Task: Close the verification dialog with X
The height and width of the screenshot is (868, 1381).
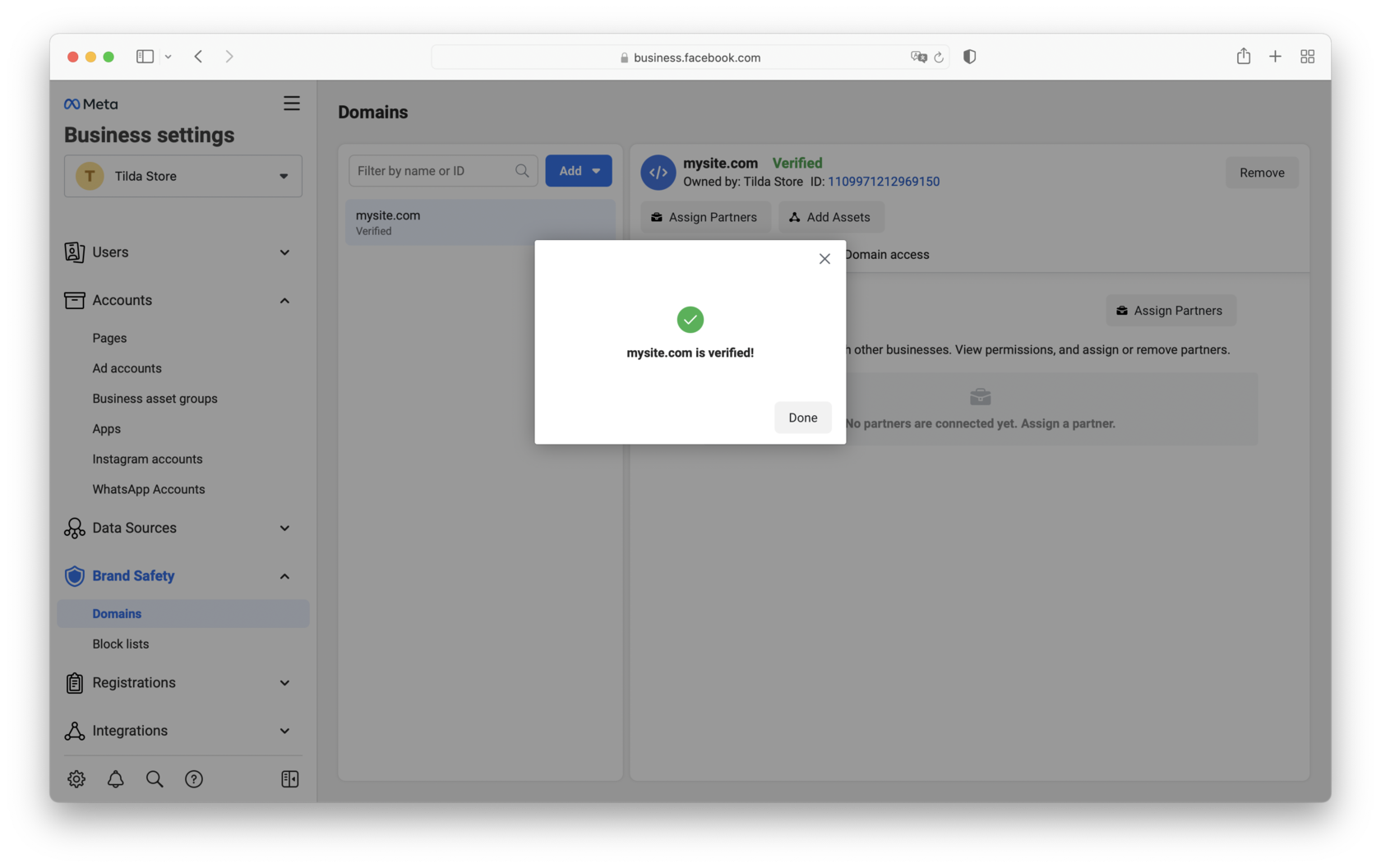Action: click(824, 259)
